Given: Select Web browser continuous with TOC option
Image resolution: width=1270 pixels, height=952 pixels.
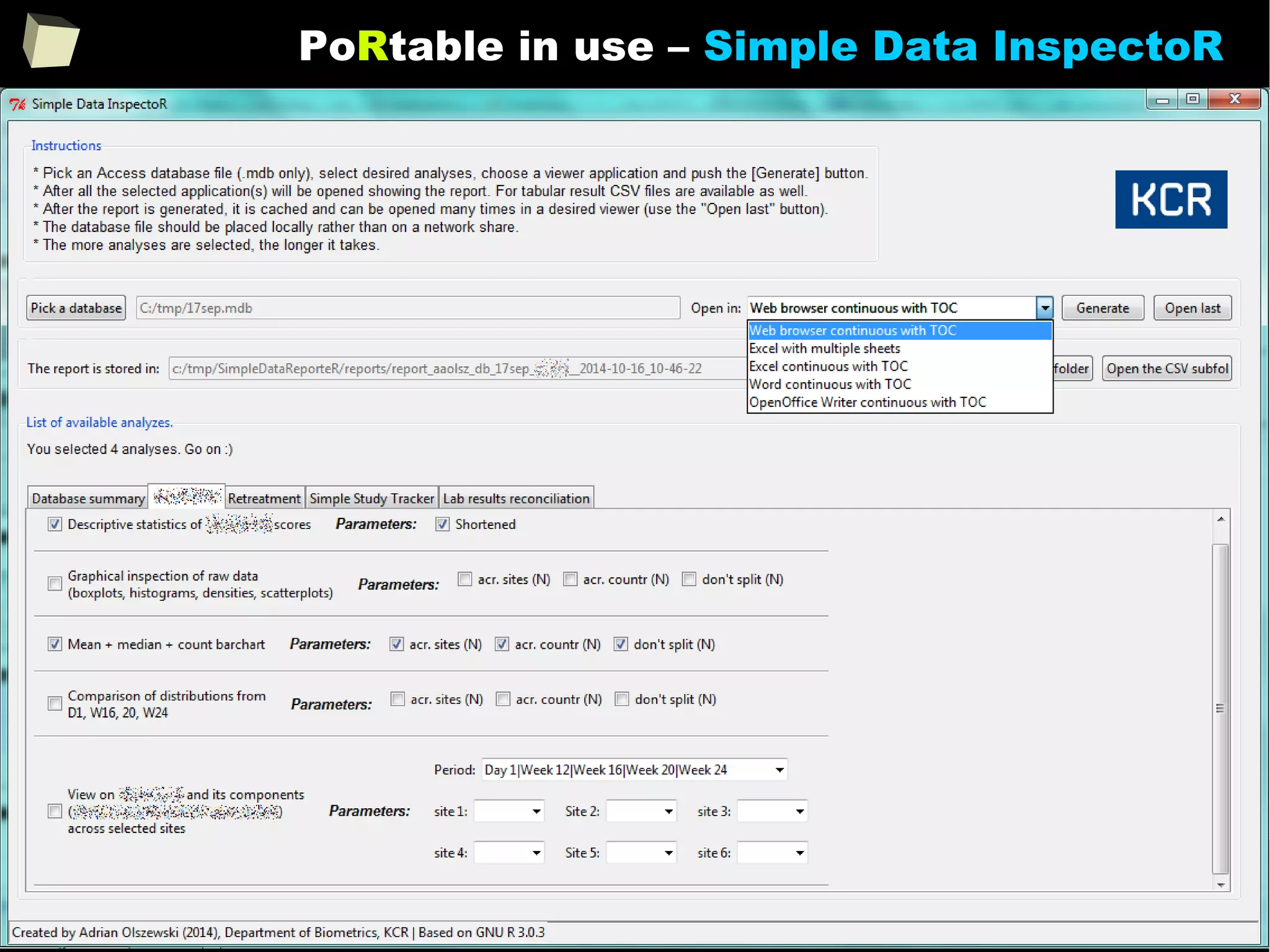Looking at the screenshot, I should [x=900, y=331].
